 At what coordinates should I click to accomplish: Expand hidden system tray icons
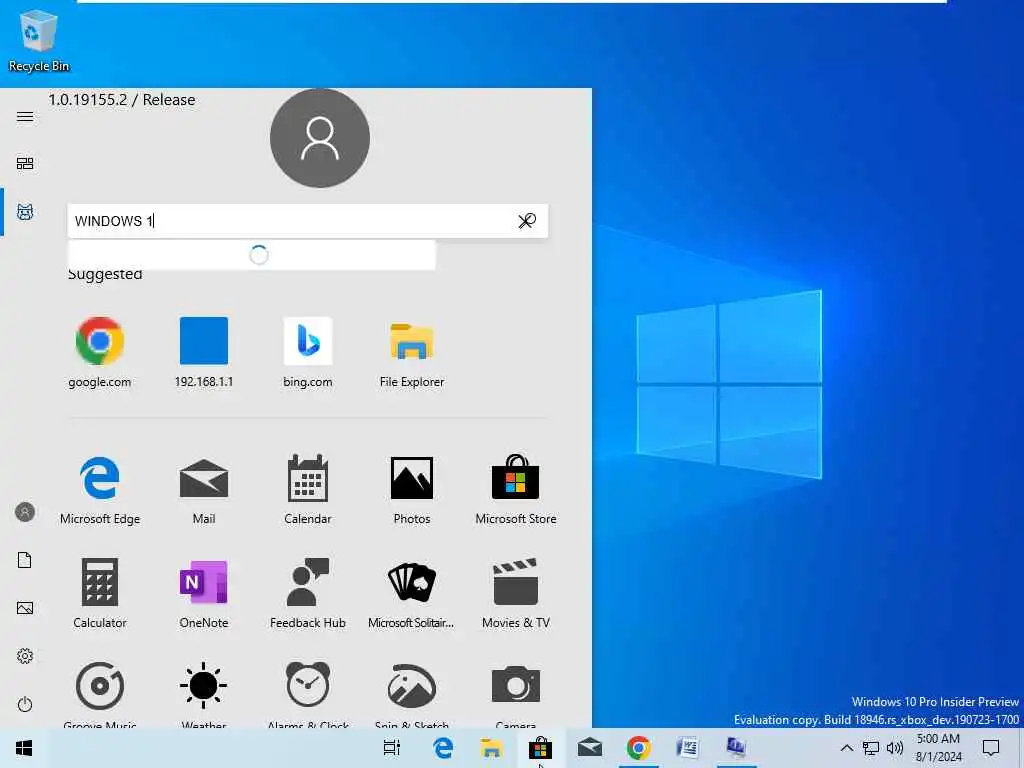(846, 748)
